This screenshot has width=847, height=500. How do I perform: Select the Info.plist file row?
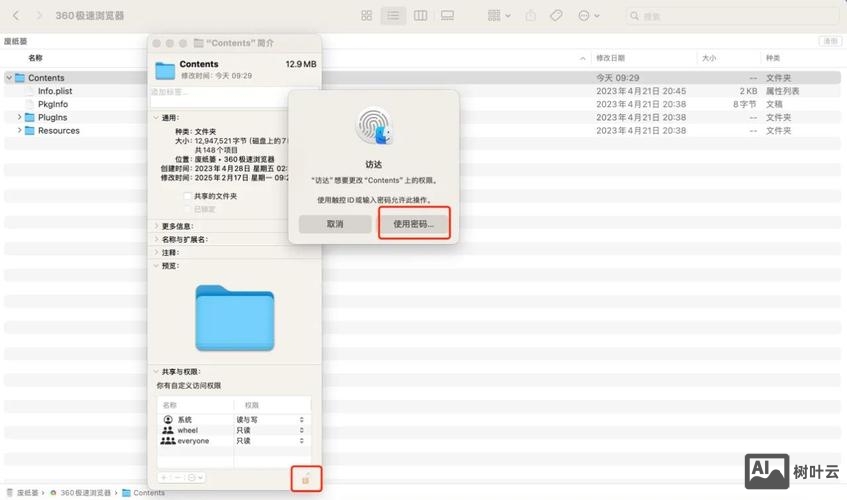click(422, 91)
